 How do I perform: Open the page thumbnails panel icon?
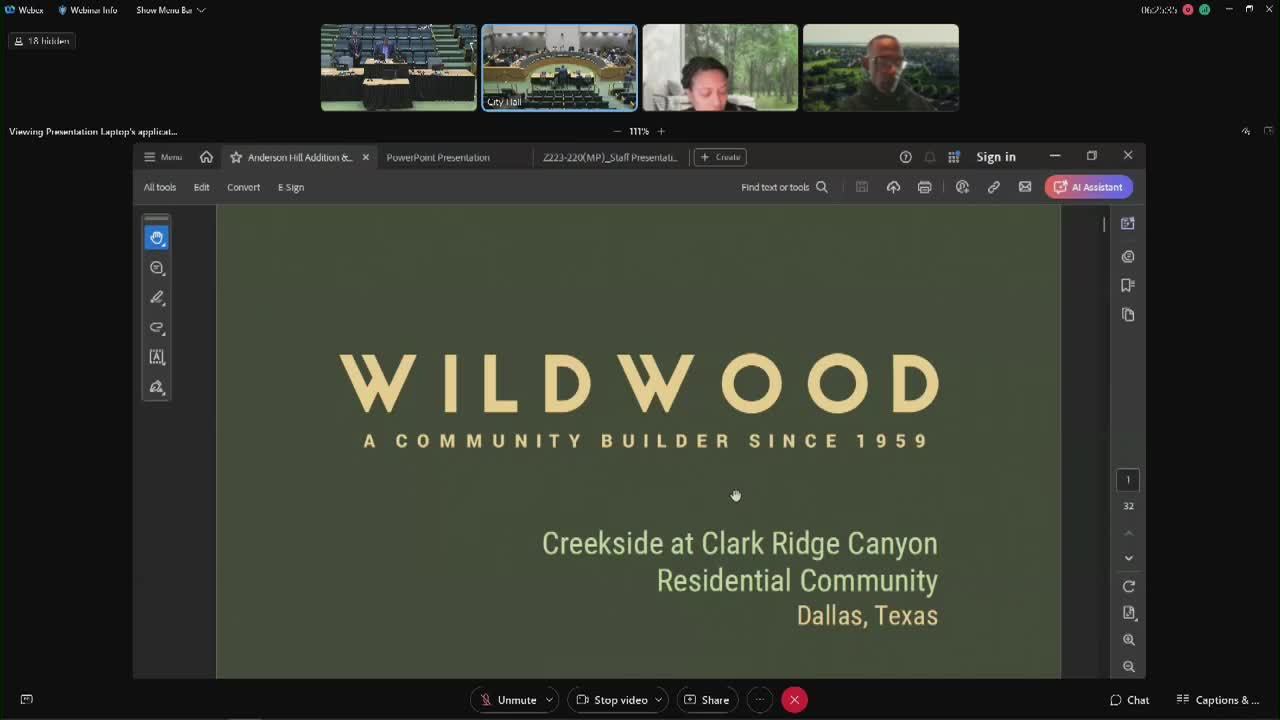[1128, 314]
